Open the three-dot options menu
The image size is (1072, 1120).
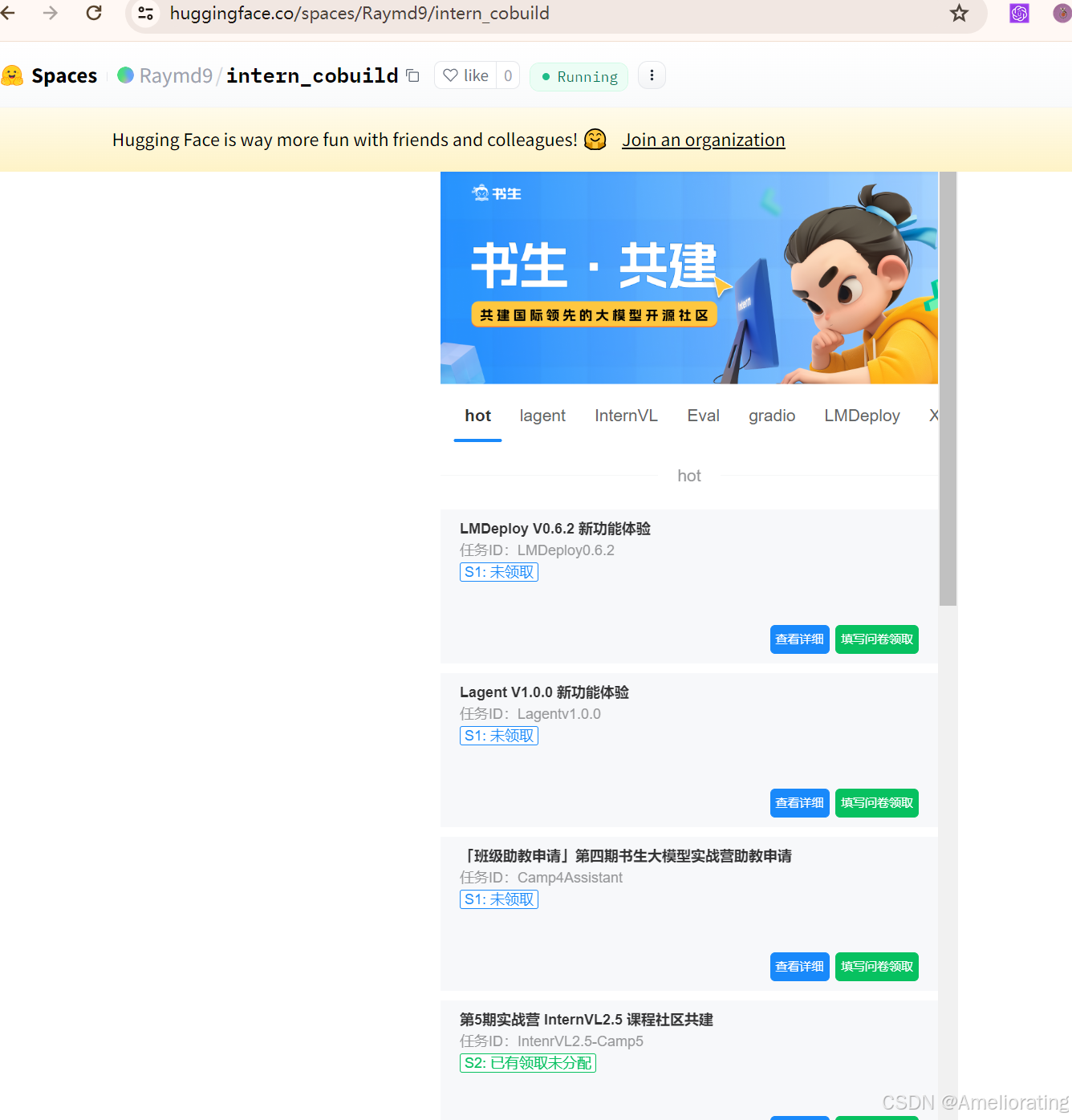pos(652,75)
